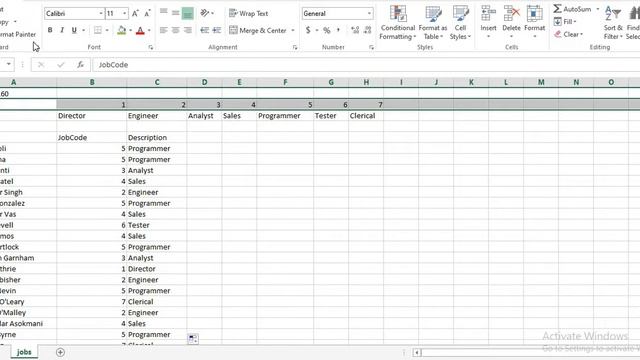Toggle Underline formatting

pos(74,30)
